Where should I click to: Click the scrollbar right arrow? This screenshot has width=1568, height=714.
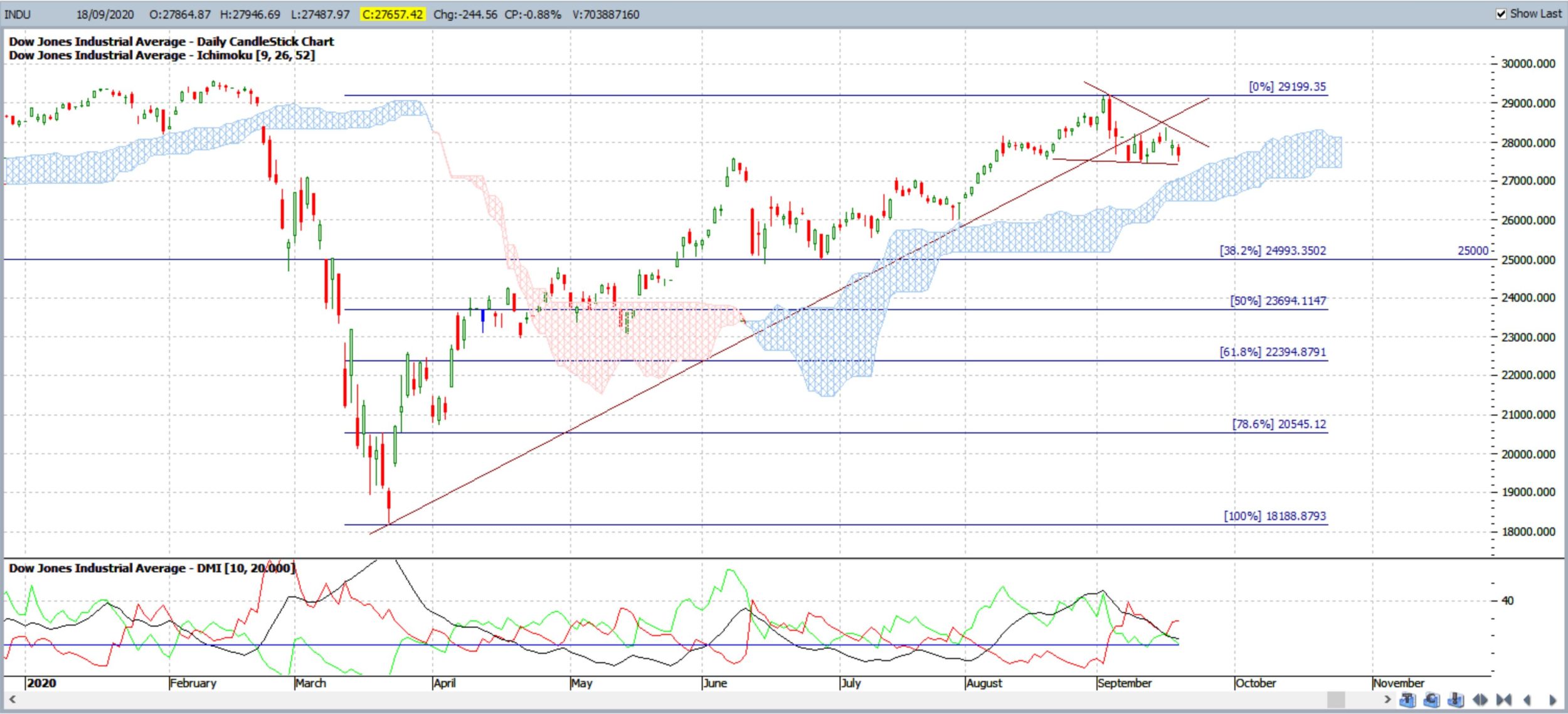(1388, 699)
